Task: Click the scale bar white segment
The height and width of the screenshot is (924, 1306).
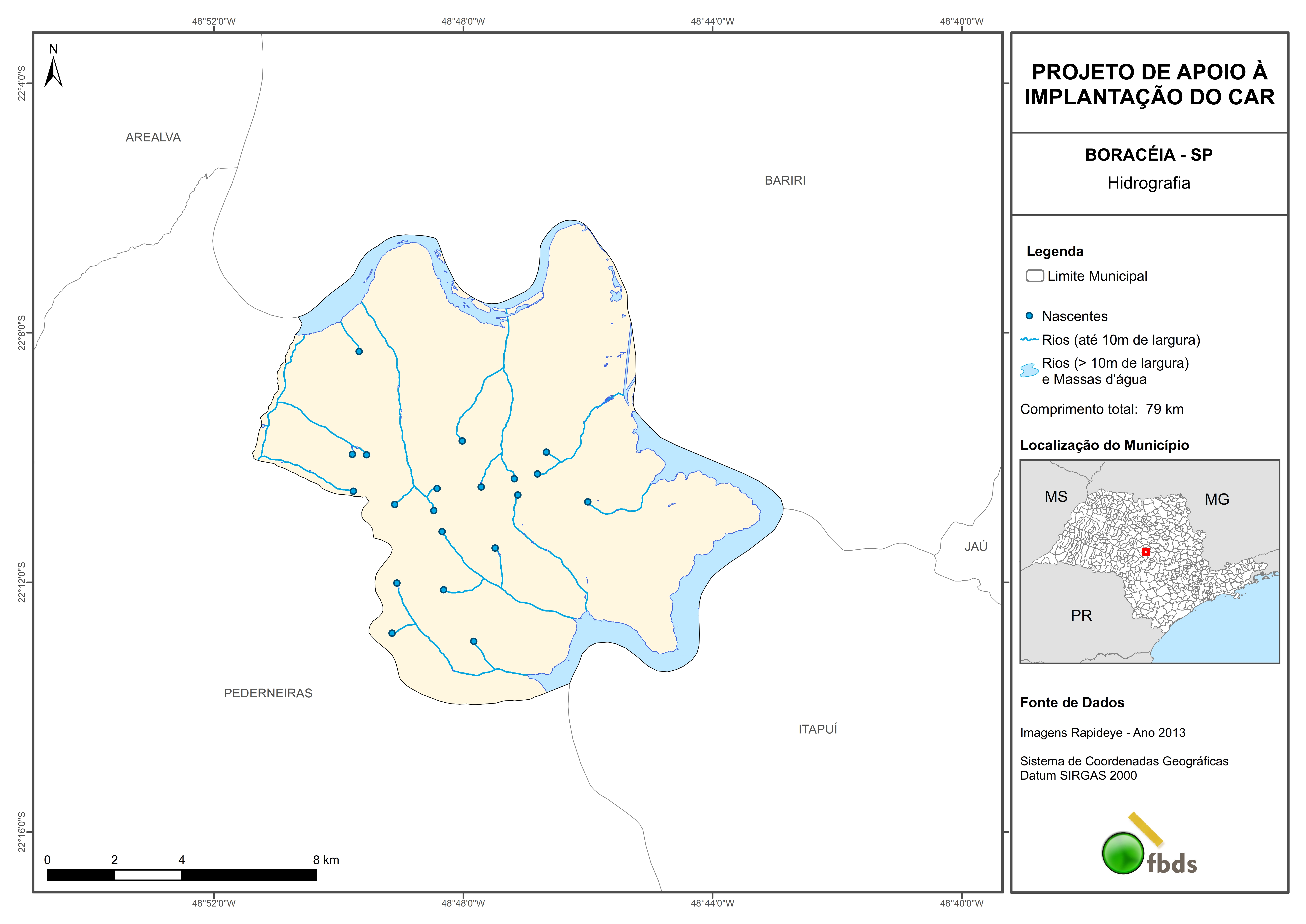Action: point(148,875)
